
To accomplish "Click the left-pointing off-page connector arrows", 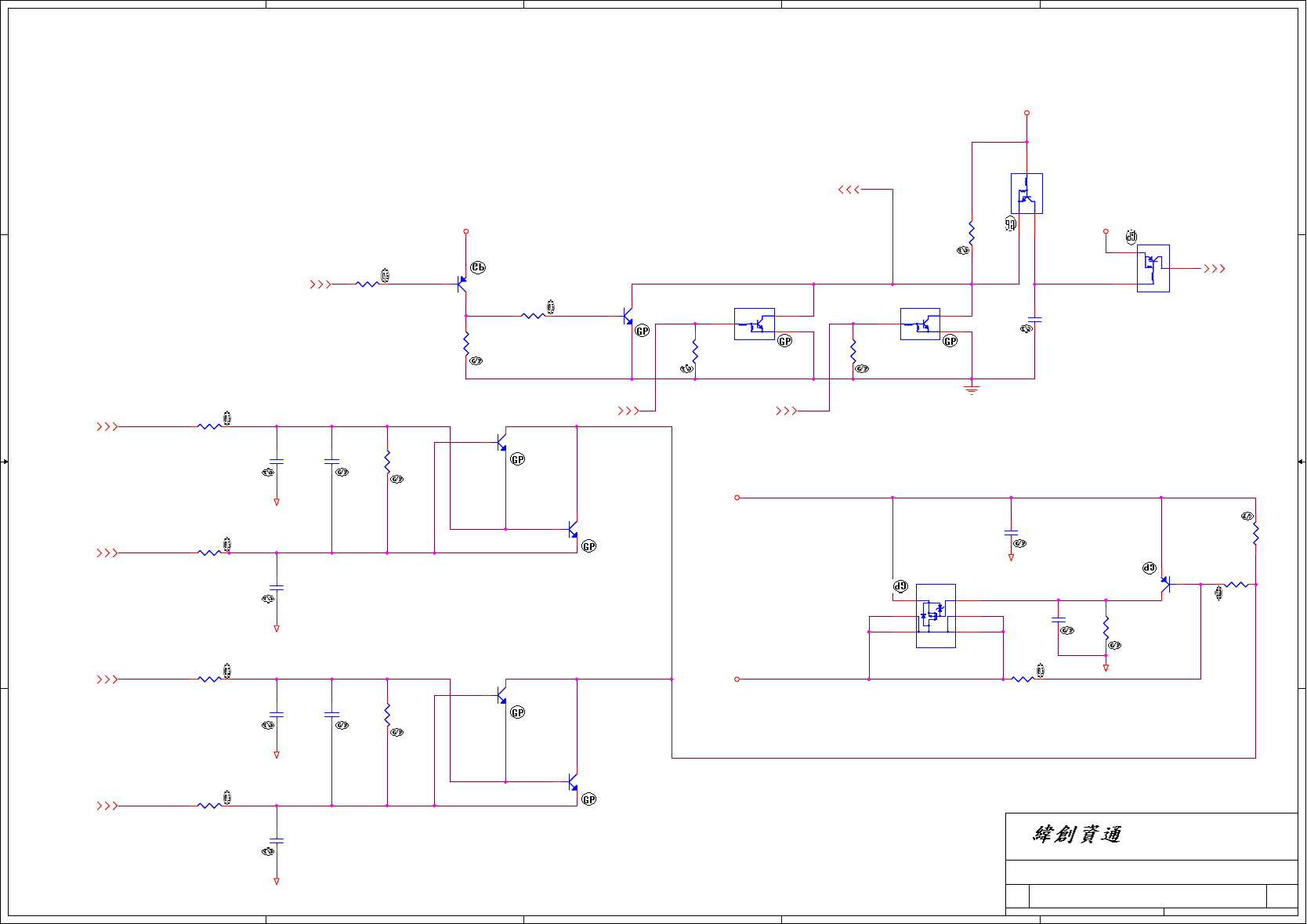I will pos(849,190).
